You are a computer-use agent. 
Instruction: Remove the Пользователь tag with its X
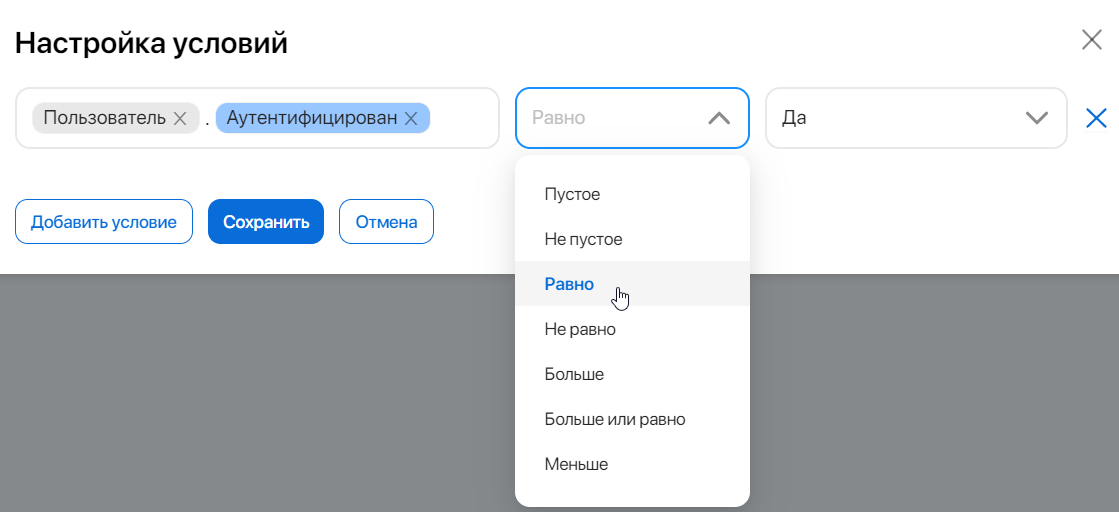pos(180,118)
